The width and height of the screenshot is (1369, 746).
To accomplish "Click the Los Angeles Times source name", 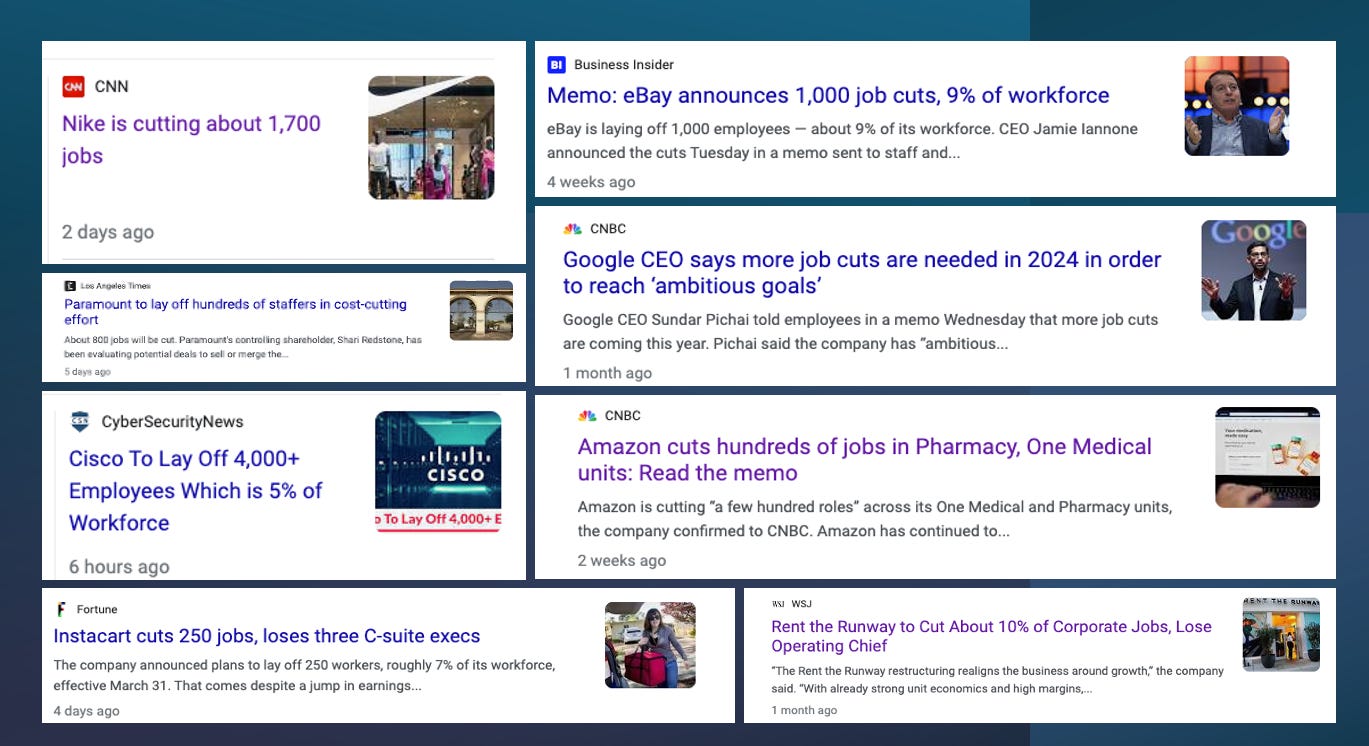I will click(115, 286).
